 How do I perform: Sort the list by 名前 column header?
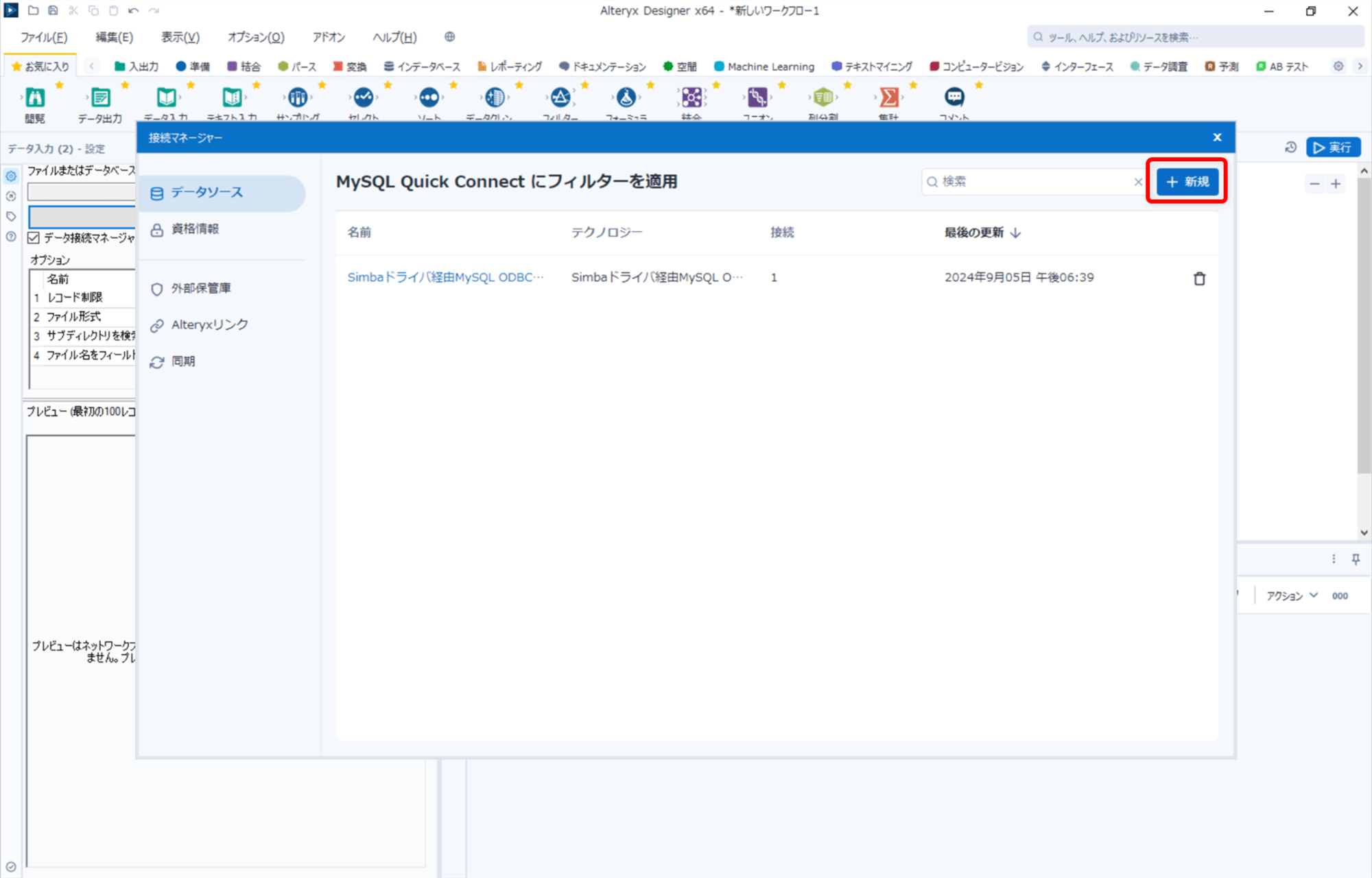(x=359, y=233)
